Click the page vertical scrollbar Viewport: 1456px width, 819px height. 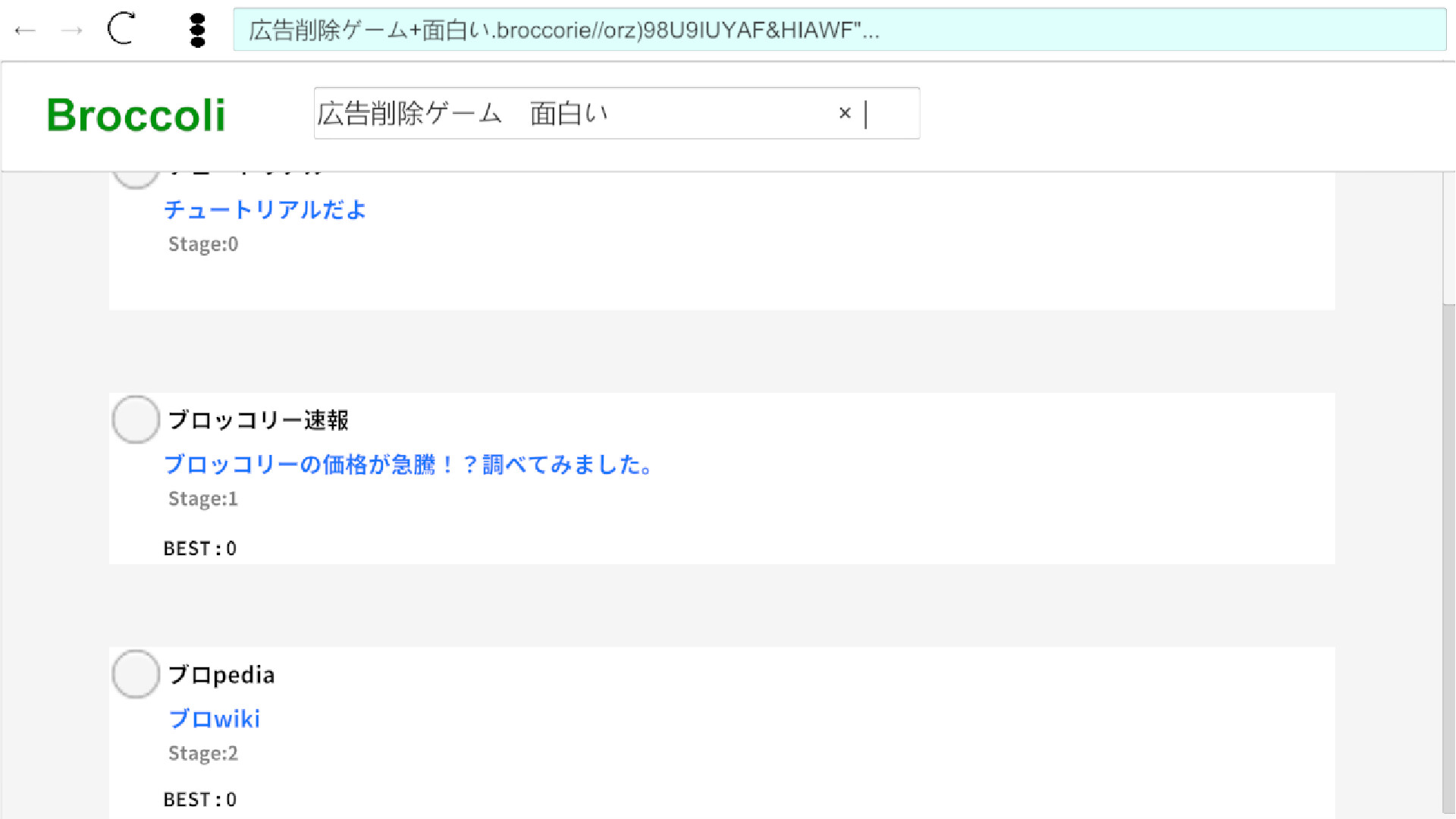pyautogui.click(x=1448, y=557)
